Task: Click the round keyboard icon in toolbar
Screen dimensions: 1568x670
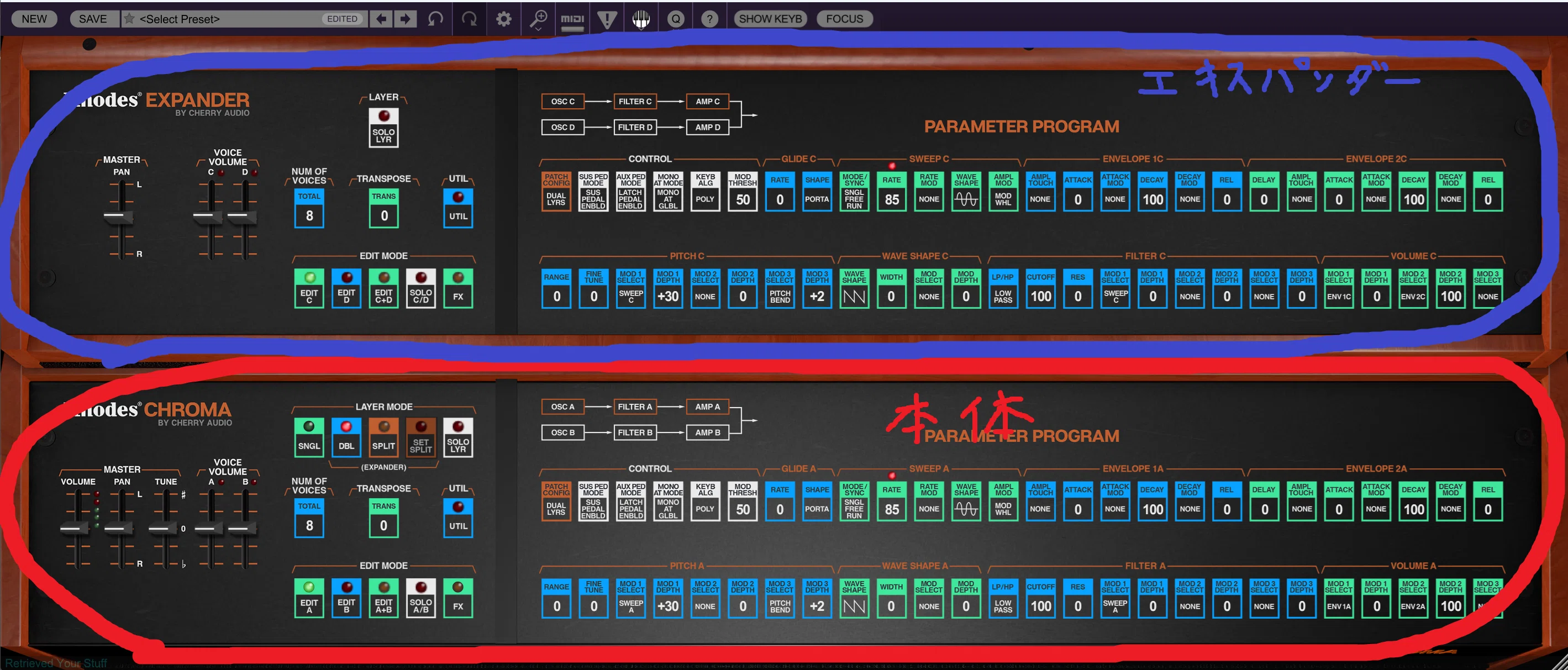Action: (641, 19)
